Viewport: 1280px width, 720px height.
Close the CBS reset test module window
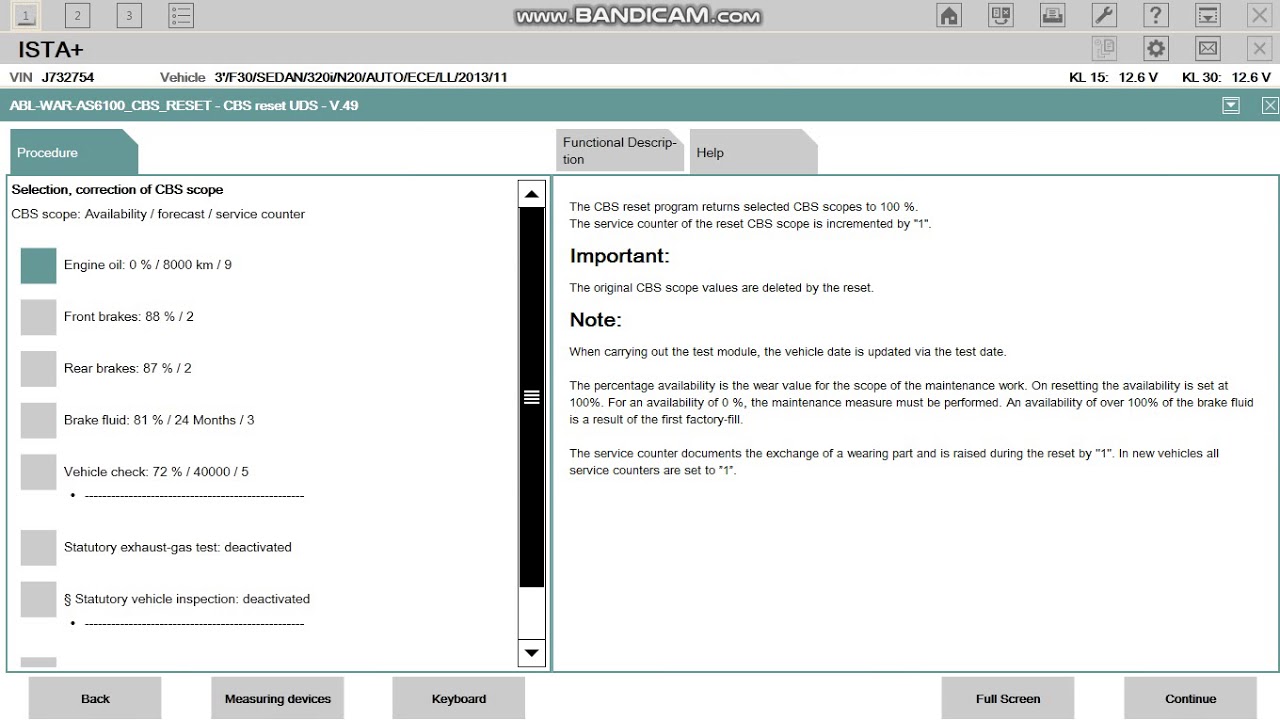(x=1270, y=105)
